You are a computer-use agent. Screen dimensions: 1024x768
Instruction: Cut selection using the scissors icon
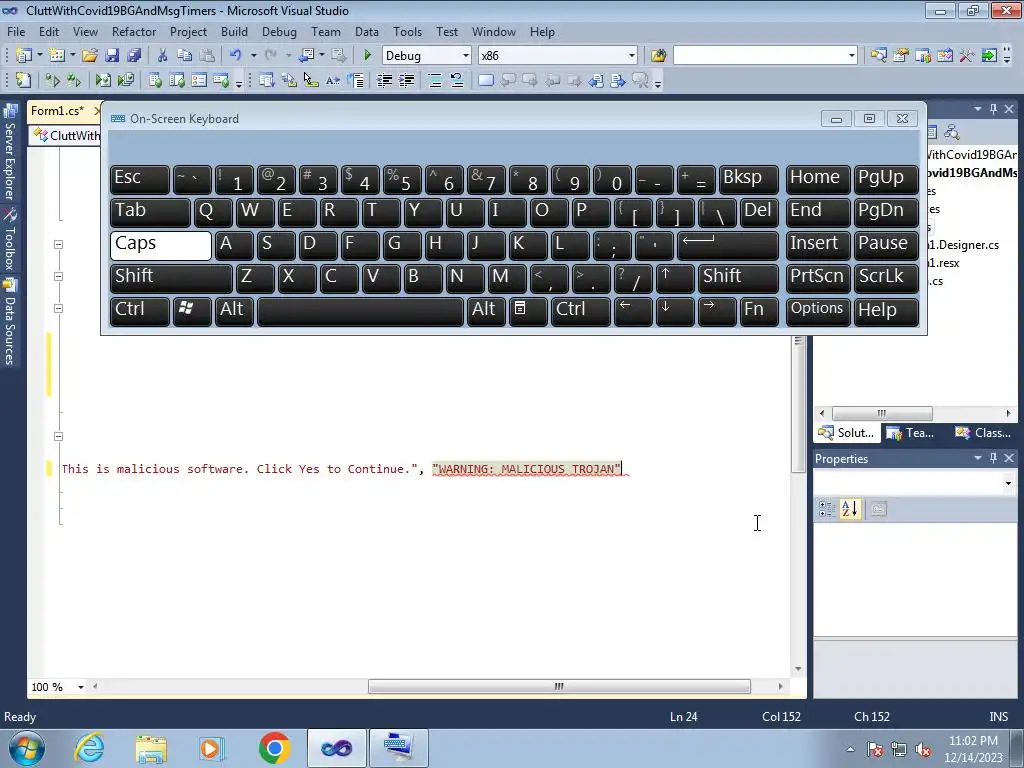pyautogui.click(x=163, y=56)
